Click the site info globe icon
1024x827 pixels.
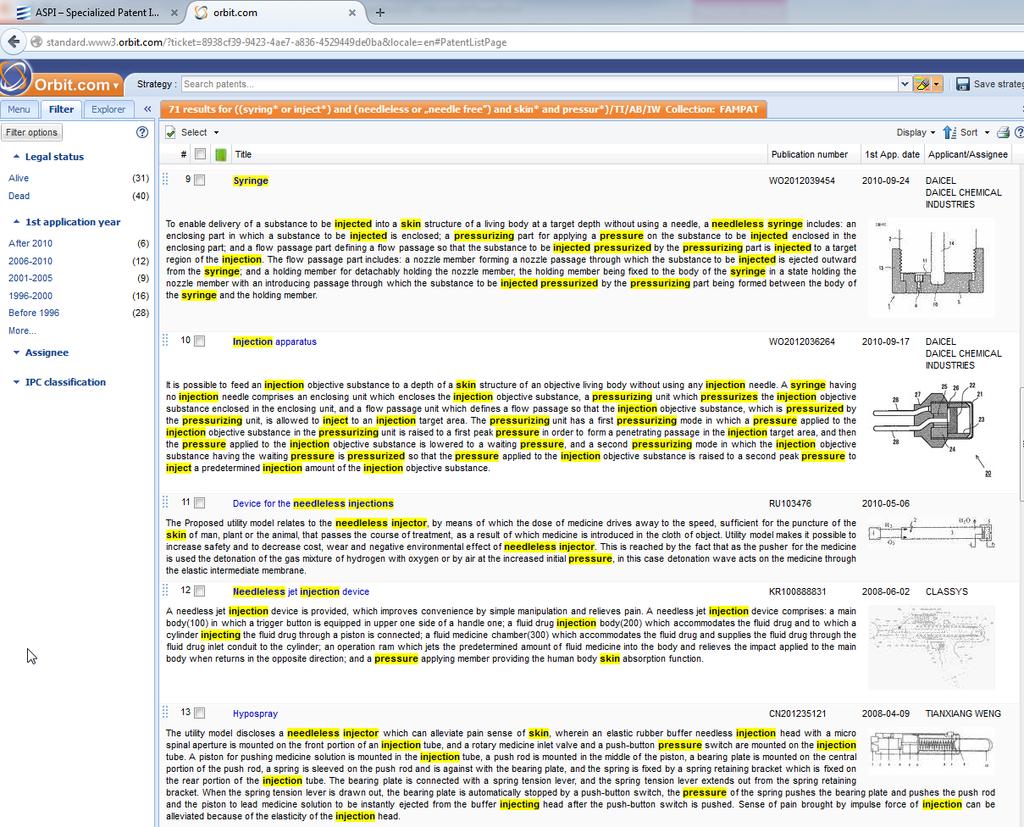point(37,42)
